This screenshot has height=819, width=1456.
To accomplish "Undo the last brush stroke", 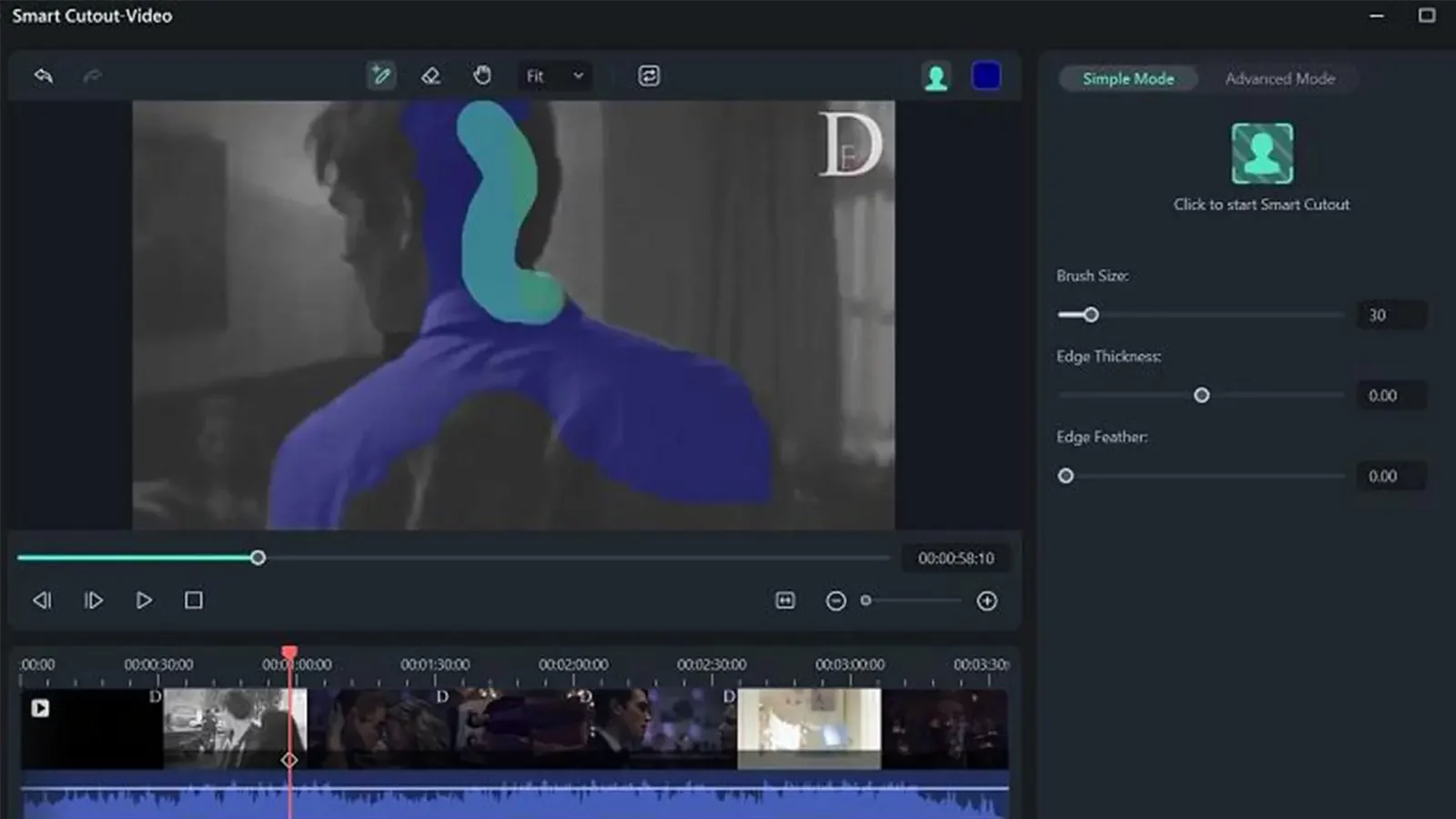I will point(43,76).
